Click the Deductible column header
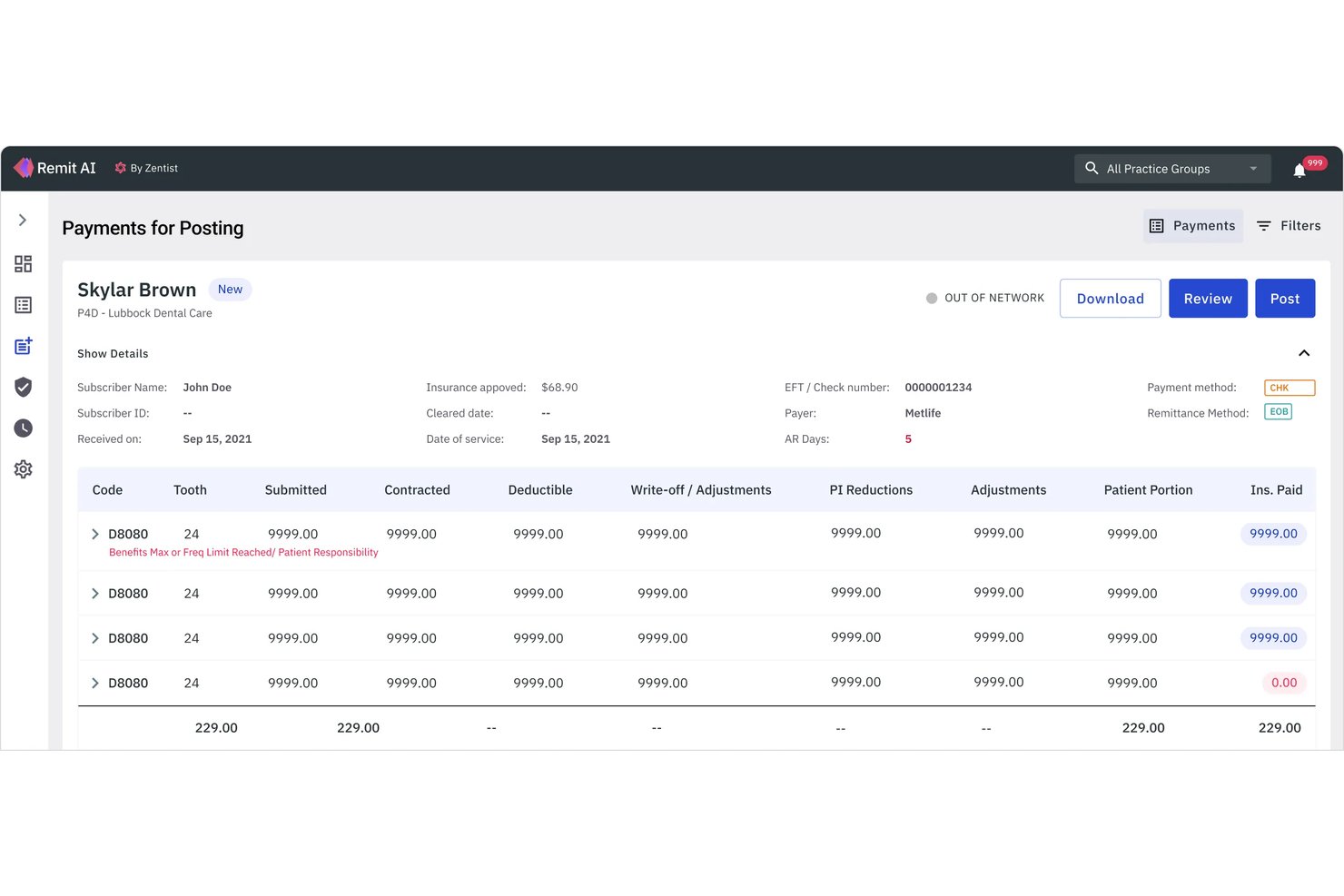1344x896 pixels. pos(540,490)
